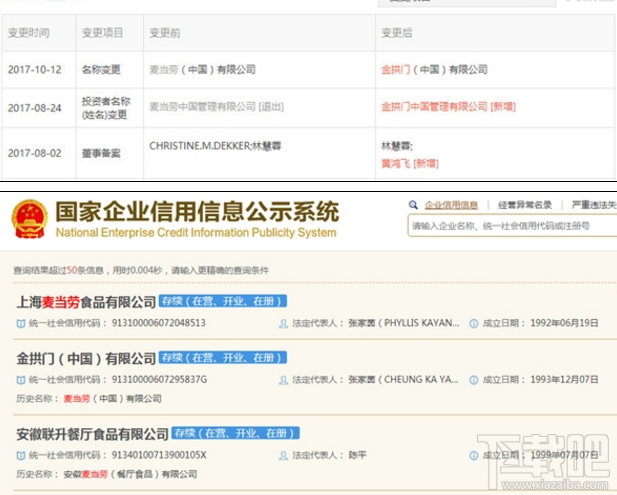Click 黄鸿飞 [新增] entry
Screen dimensions: 617x495
point(410,163)
